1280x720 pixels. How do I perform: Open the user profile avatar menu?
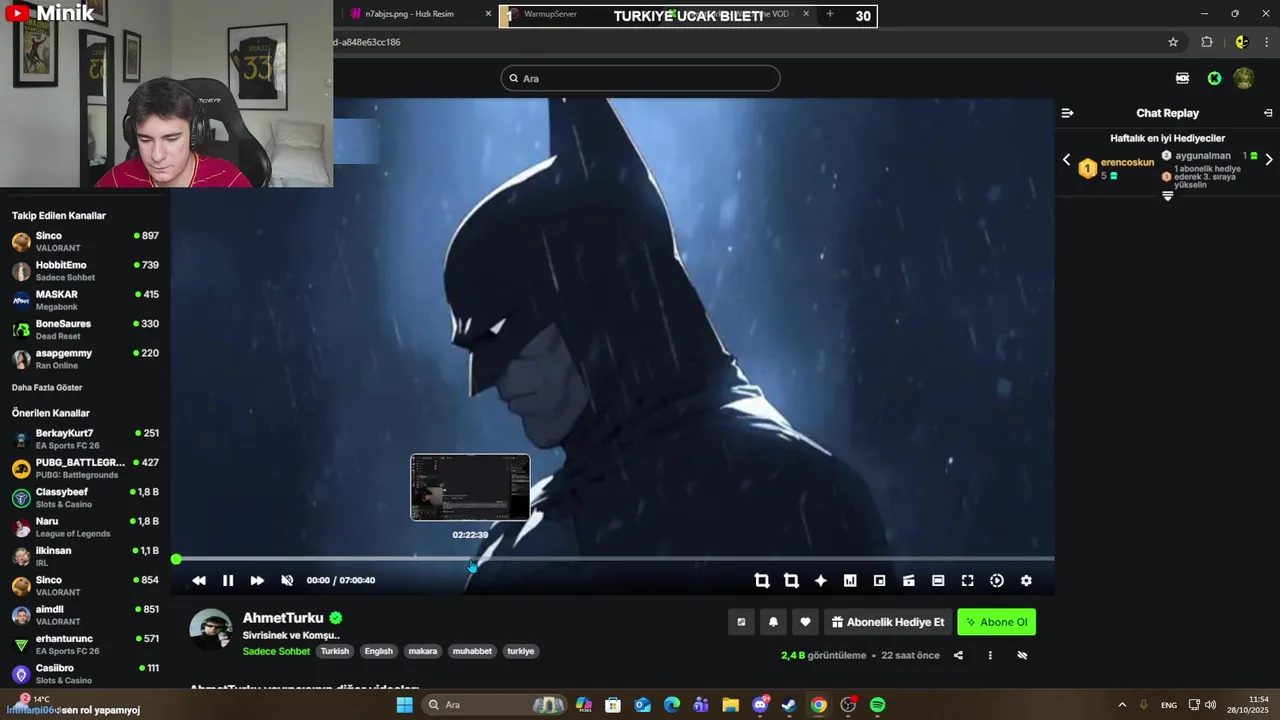click(1244, 78)
